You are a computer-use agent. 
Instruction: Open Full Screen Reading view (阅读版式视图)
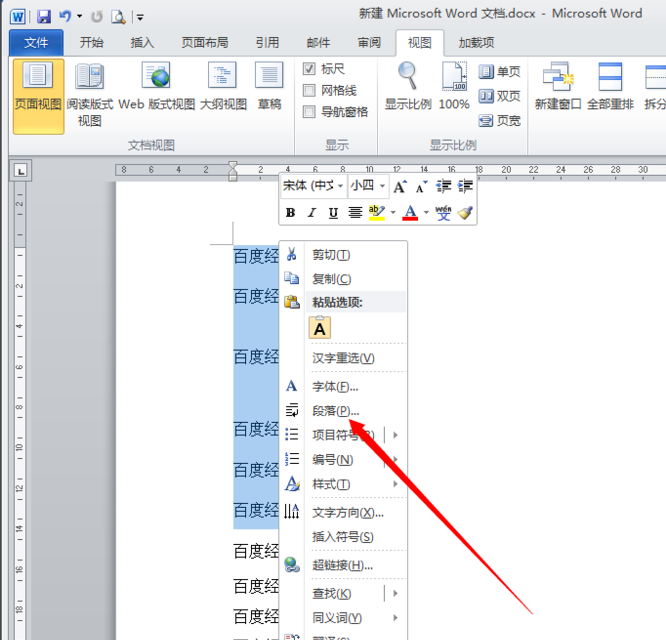[90, 96]
